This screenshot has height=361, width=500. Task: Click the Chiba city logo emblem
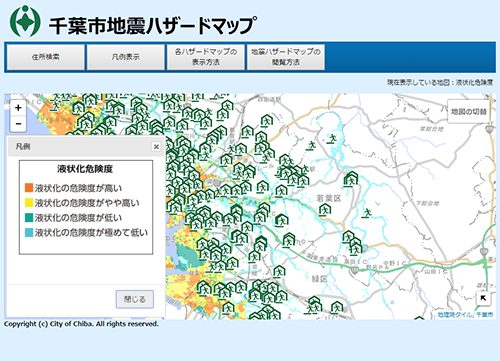click(25, 21)
